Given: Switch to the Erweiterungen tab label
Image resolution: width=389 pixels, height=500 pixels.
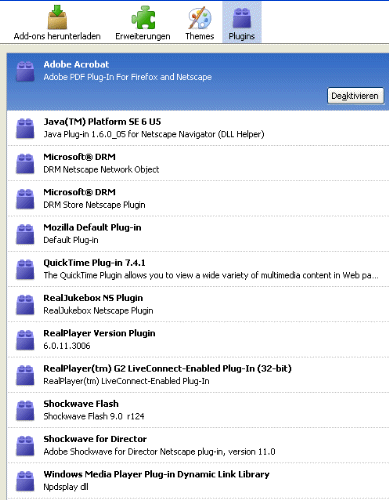Looking at the screenshot, I should (x=143, y=36).
